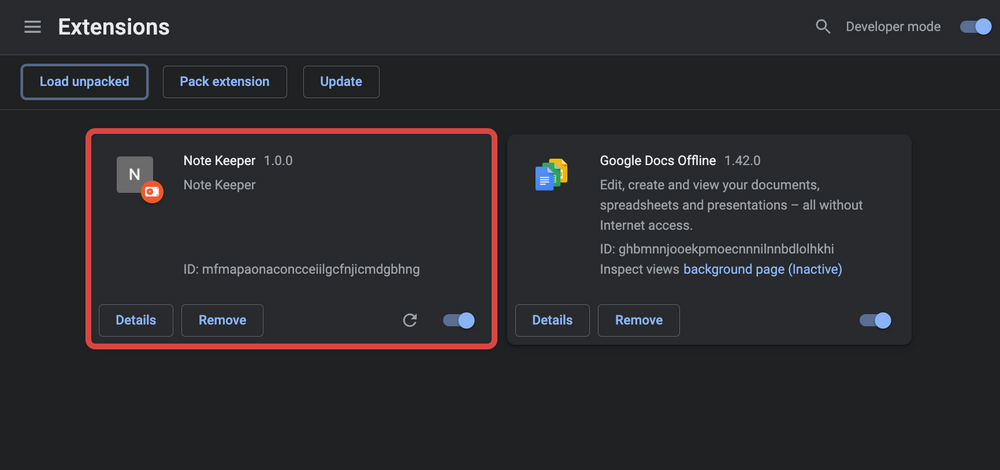1000x470 pixels.
Task: Click the Update button
Action: pos(341,82)
